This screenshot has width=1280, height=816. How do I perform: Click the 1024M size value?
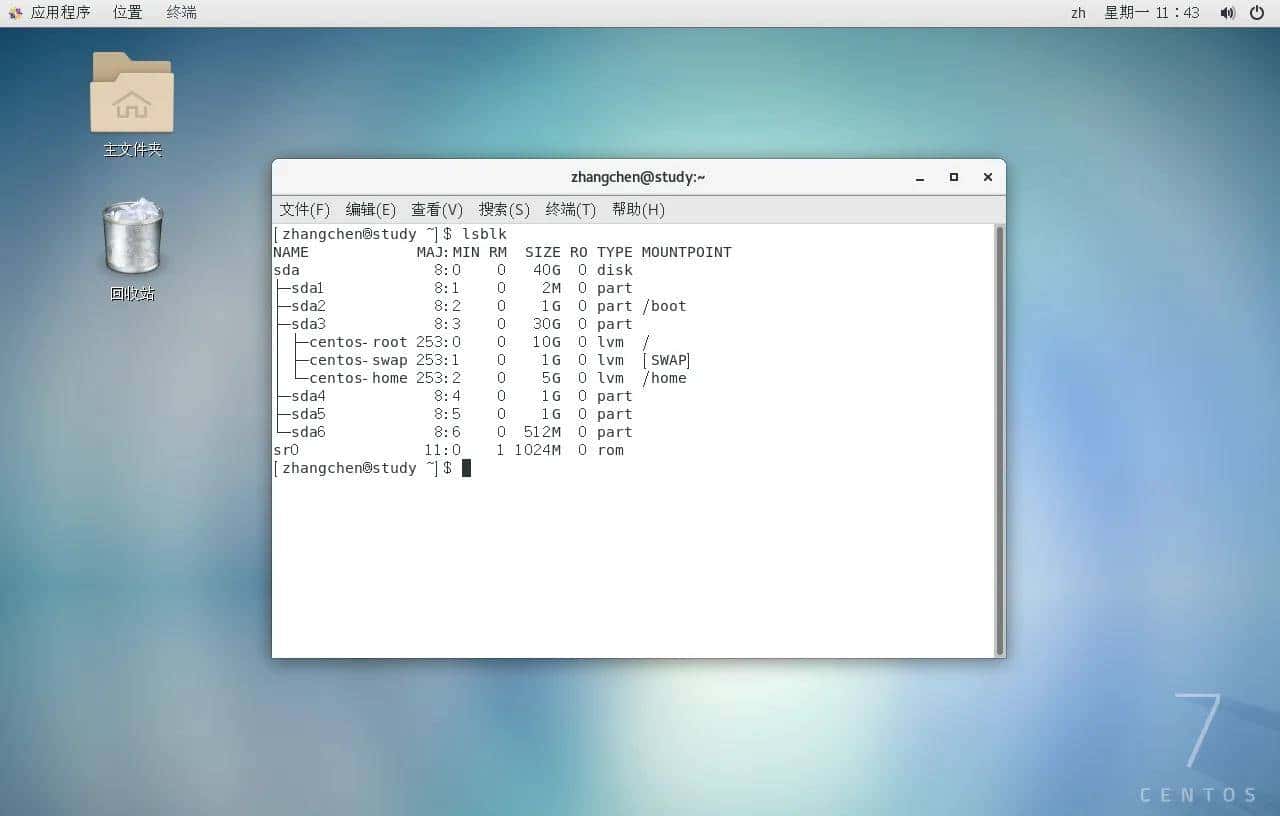click(x=538, y=450)
